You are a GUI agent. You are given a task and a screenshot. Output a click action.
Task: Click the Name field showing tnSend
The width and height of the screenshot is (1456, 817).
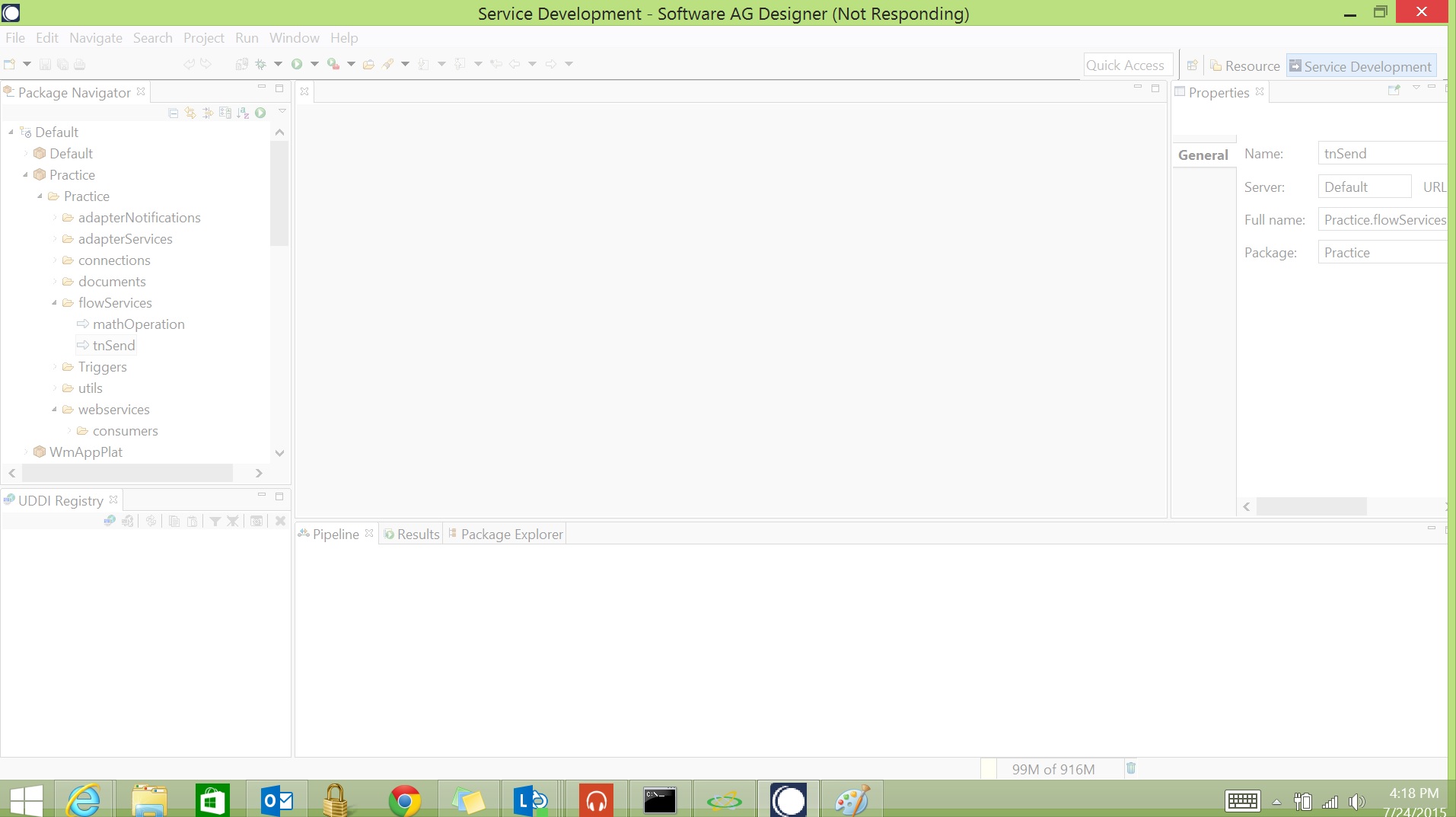click(x=1381, y=153)
